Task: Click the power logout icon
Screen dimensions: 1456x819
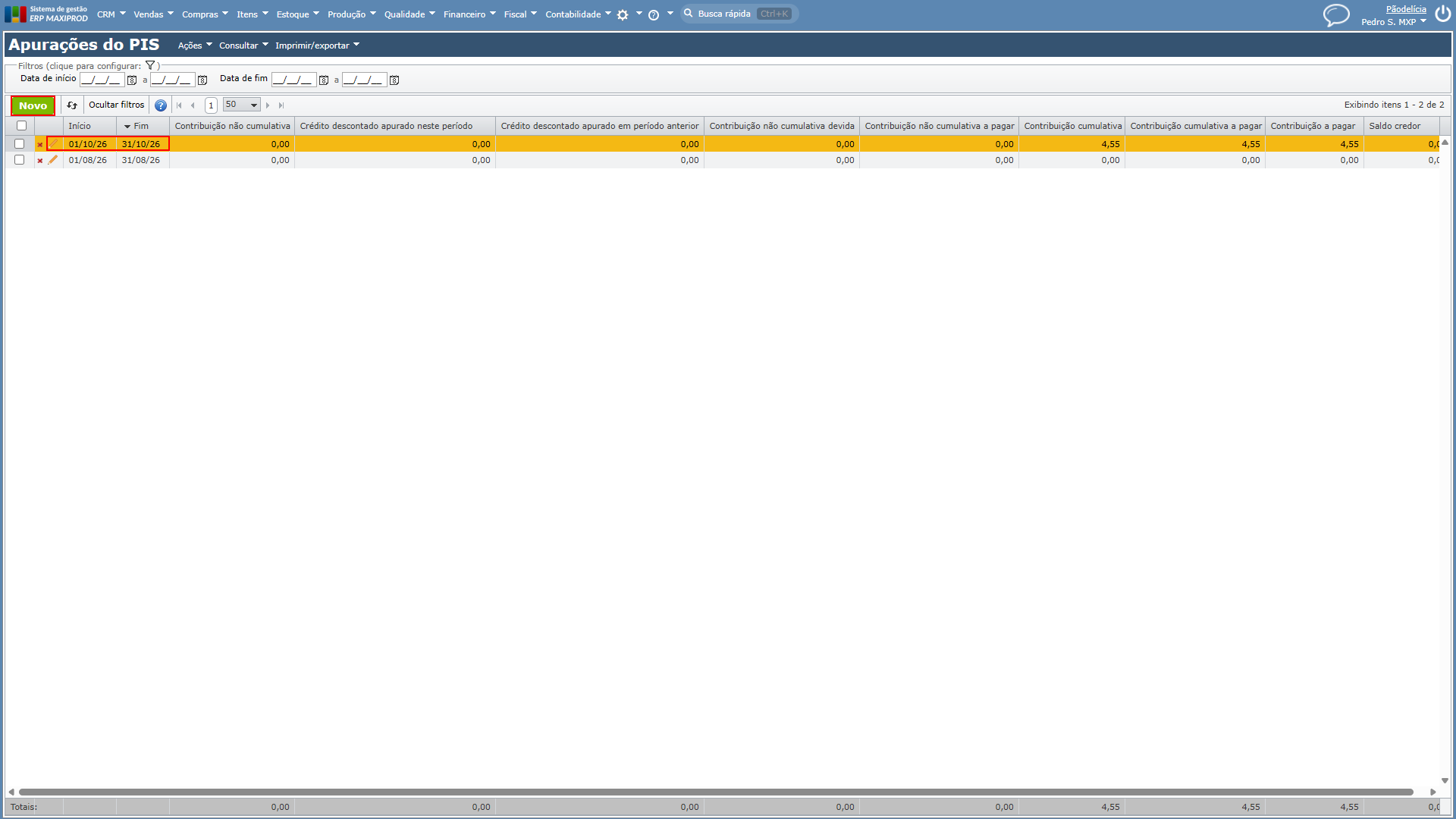Action: click(1442, 14)
